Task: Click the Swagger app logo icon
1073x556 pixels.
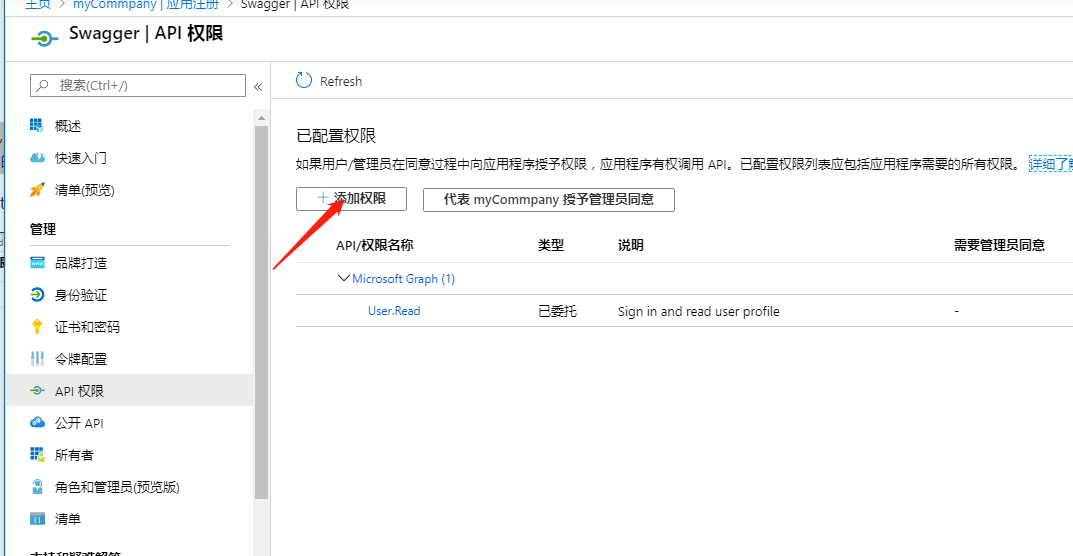Action: pos(45,39)
